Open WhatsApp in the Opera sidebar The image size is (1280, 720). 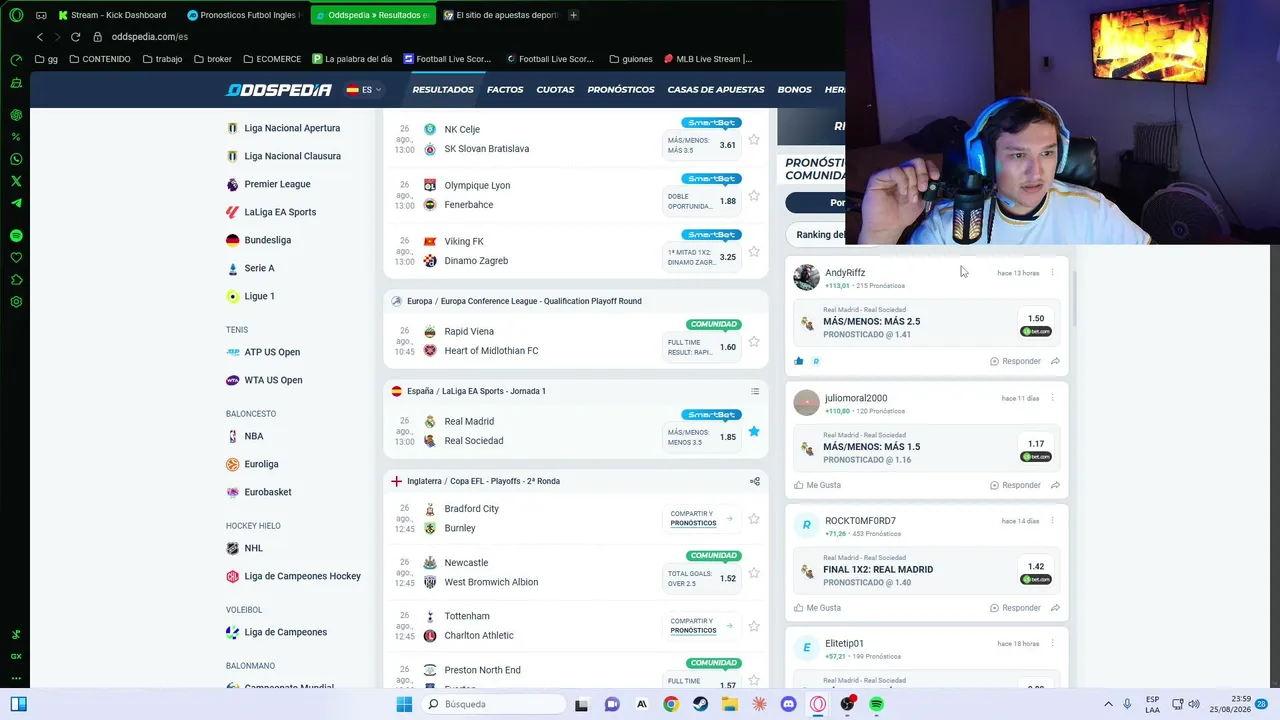tap(16, 159)
